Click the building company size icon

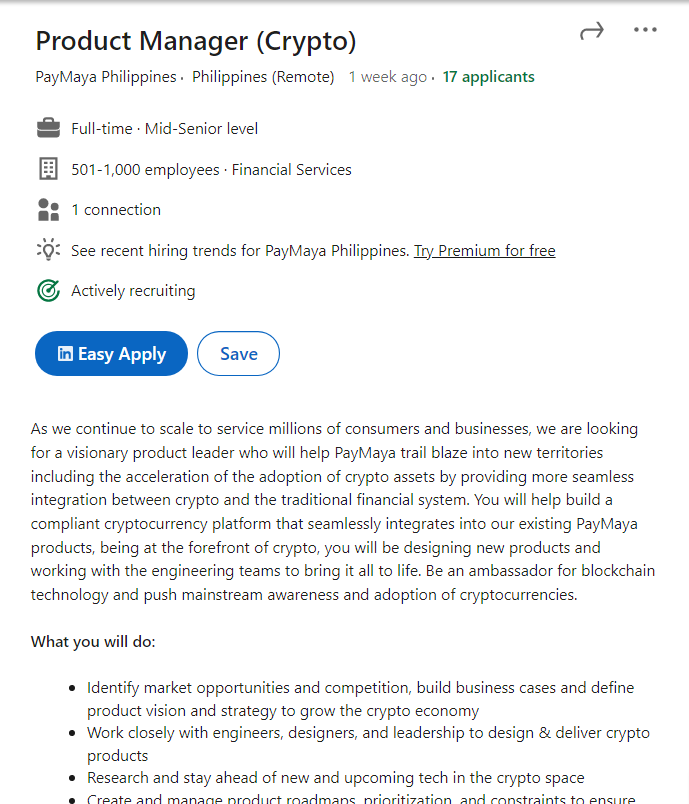[x=48, y=169]
